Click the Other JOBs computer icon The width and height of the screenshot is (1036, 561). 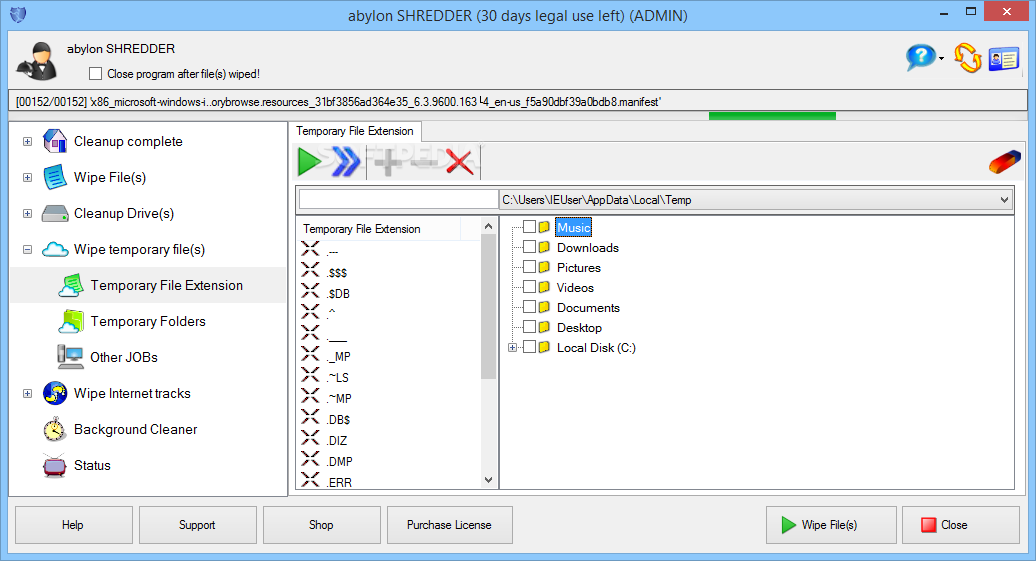[x=70, y=357]
